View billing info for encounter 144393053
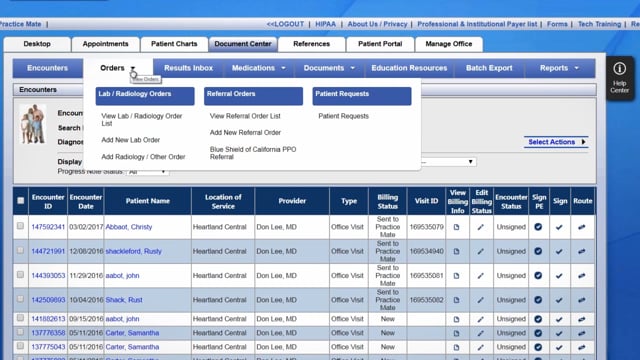 click(456, 276)
